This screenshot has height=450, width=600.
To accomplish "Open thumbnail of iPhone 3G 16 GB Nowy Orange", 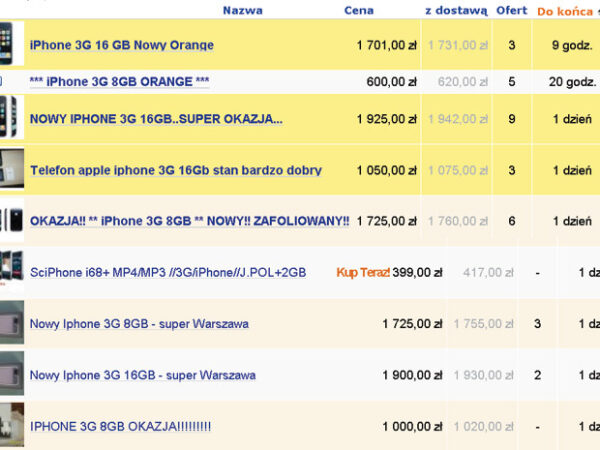I will pos(10,44).
